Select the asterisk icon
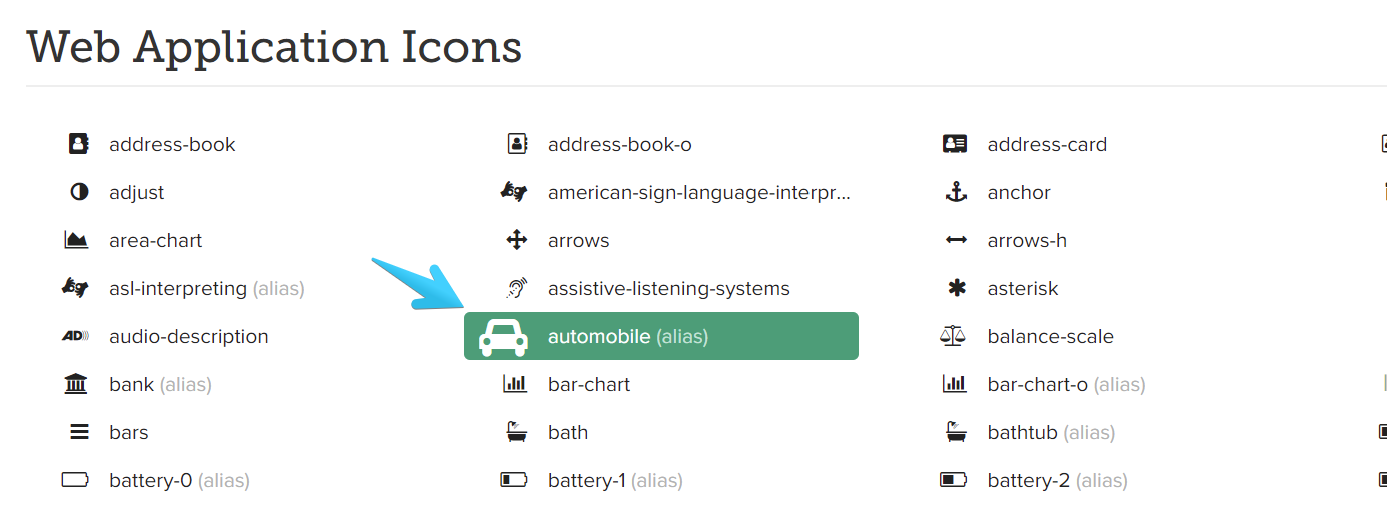The image size is (1387, 515). coord(956,288)
